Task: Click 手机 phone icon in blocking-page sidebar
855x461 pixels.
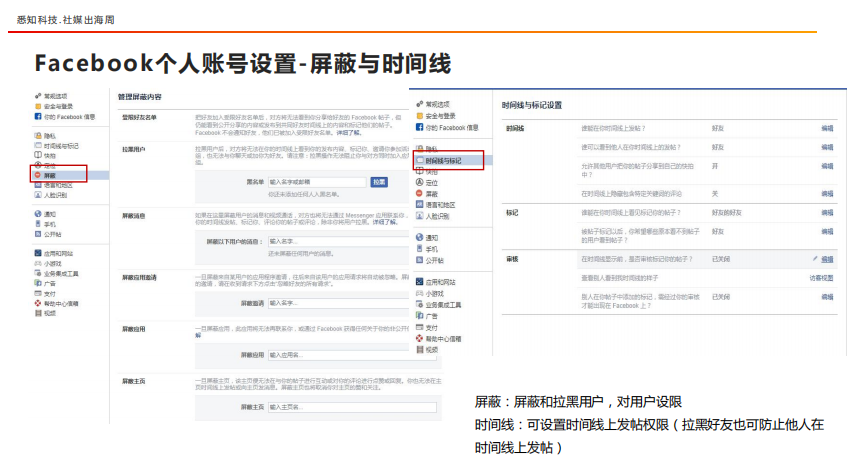Action: (x=38, y=224)
